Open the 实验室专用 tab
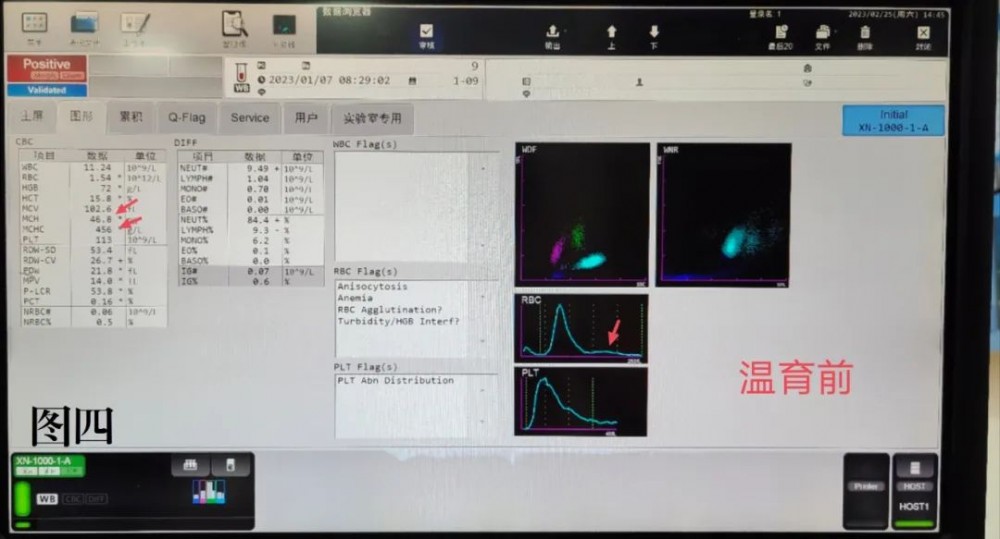The height and width of the screenshot is (539, 1000). 372,119
